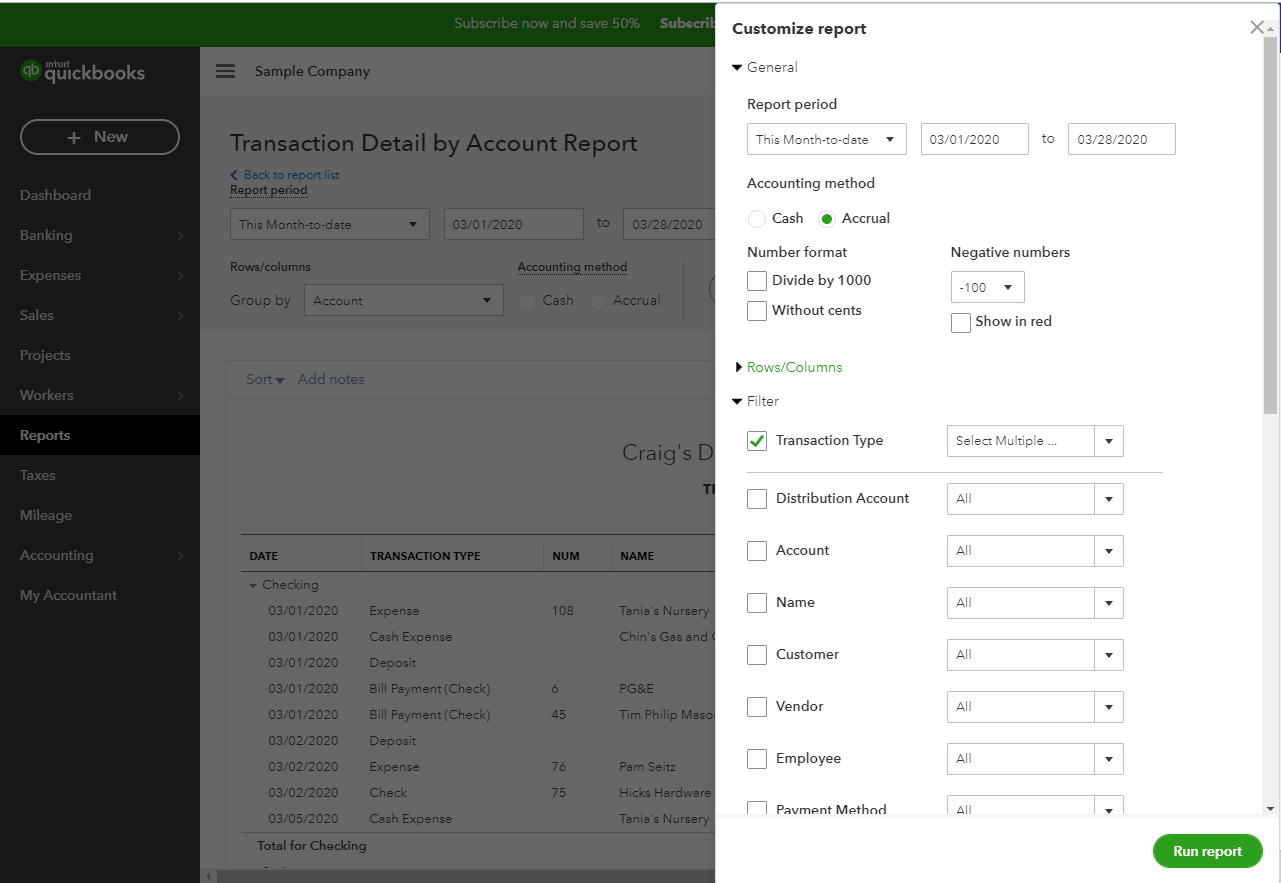This screenshot has height=883, width=1281.
Task: Expand the Rows/Columns section
Action: [788, 367]
